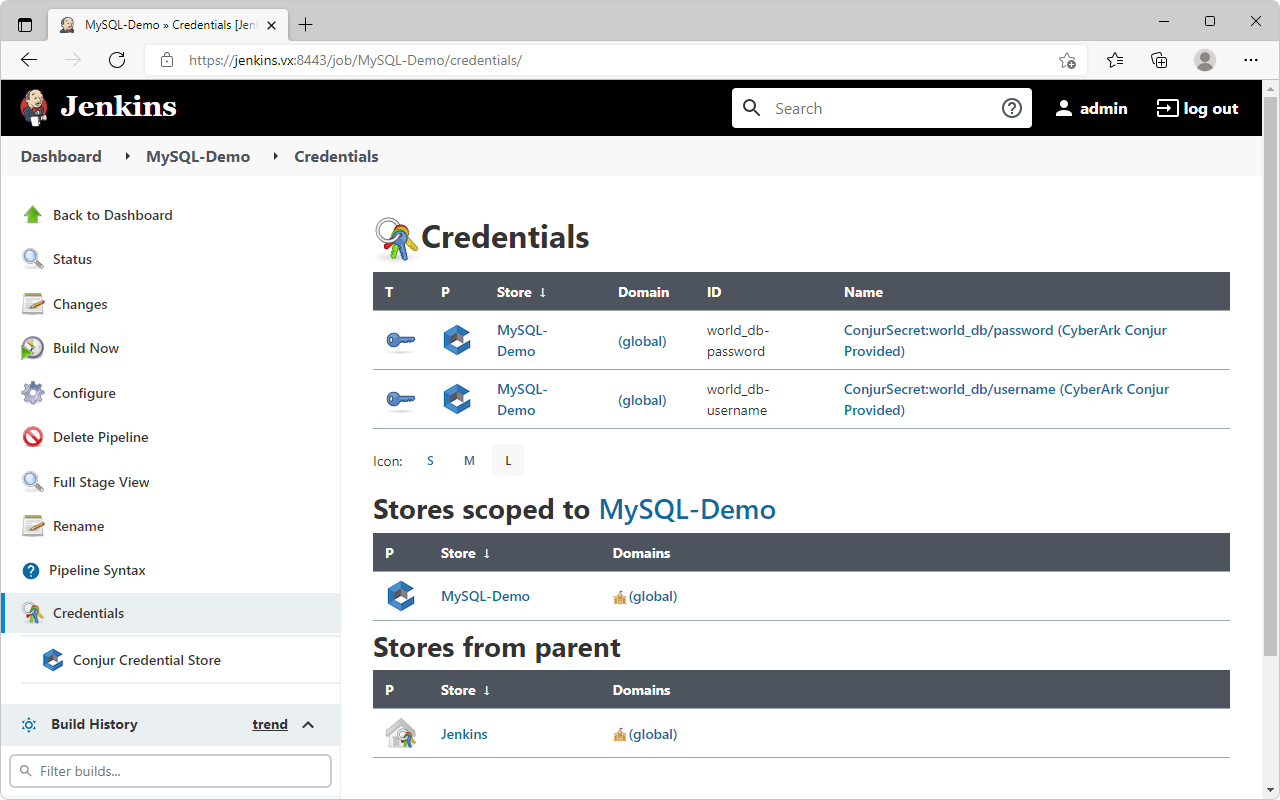Screen dimensions: 1280x800
Task: Open MySQL-Demo link in heading Stores scoped to
Action: [x=687, y=510]
